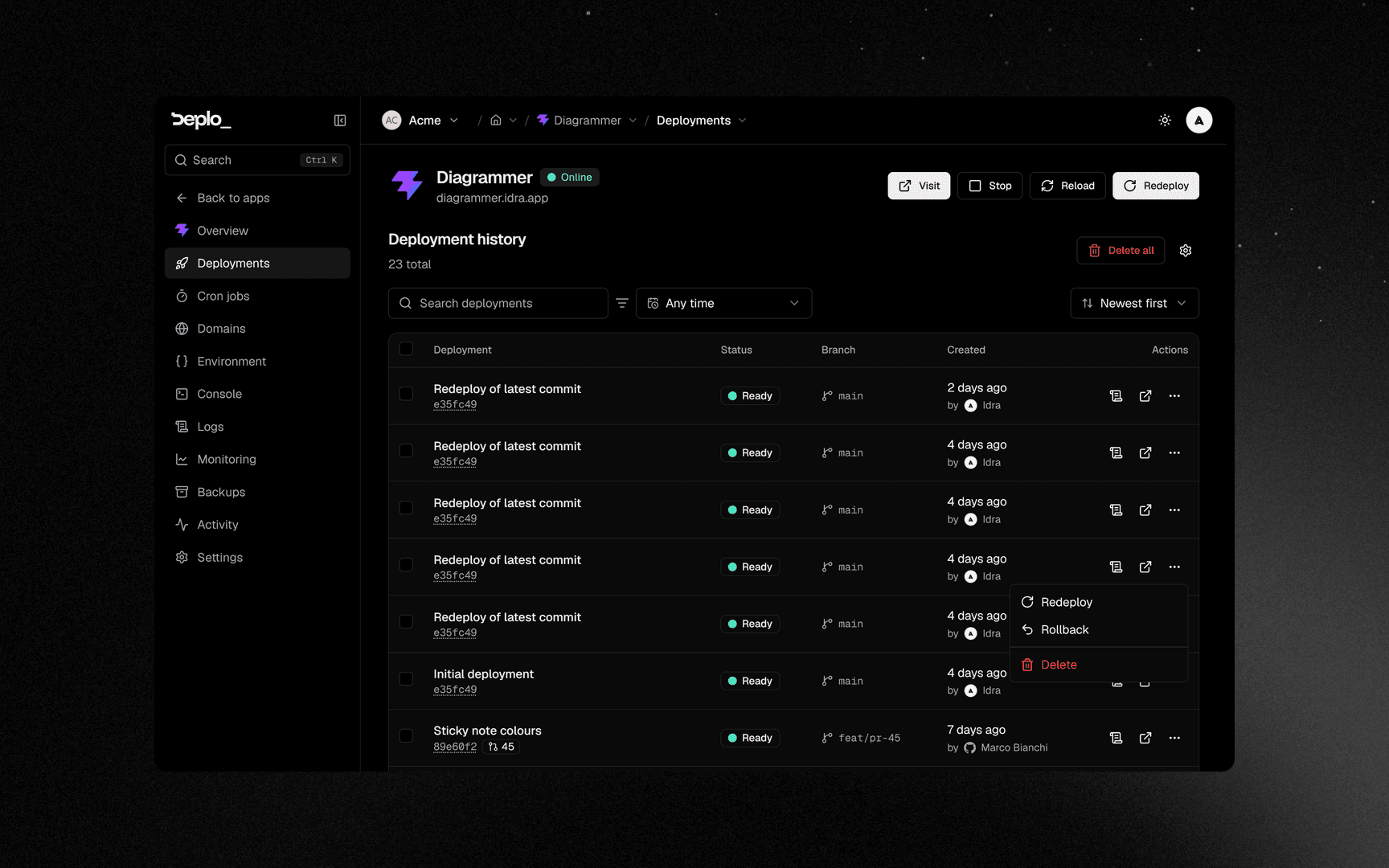Choose Delete from the context menu
Image resolution: width=1389 pixels, height=868 pixels.
tap(1099, 665)
